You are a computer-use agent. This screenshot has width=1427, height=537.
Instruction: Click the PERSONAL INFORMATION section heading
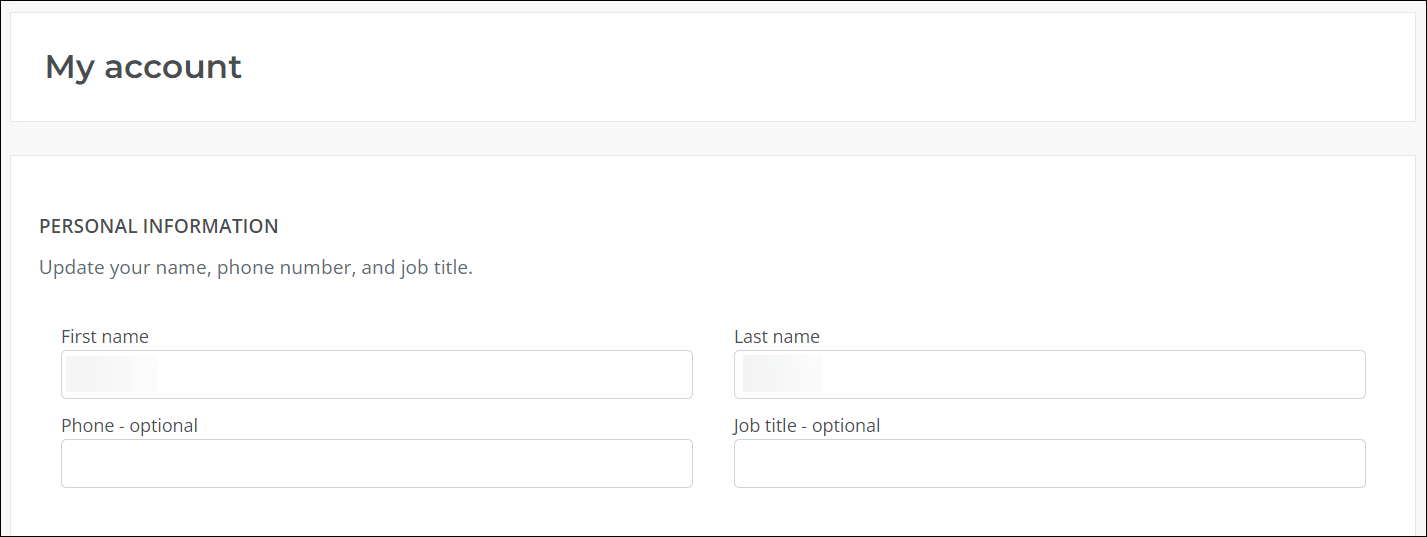[159, 227]
